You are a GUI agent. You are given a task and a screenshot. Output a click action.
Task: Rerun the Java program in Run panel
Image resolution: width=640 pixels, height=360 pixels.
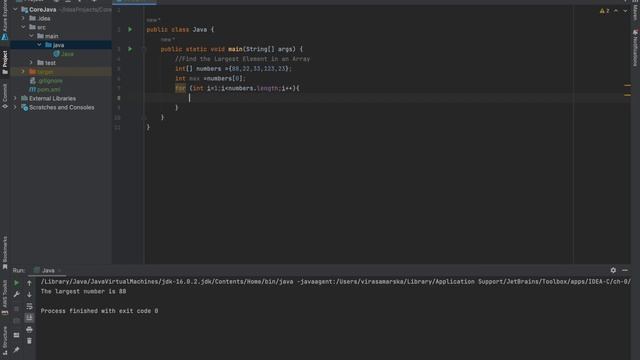point(16,282)
